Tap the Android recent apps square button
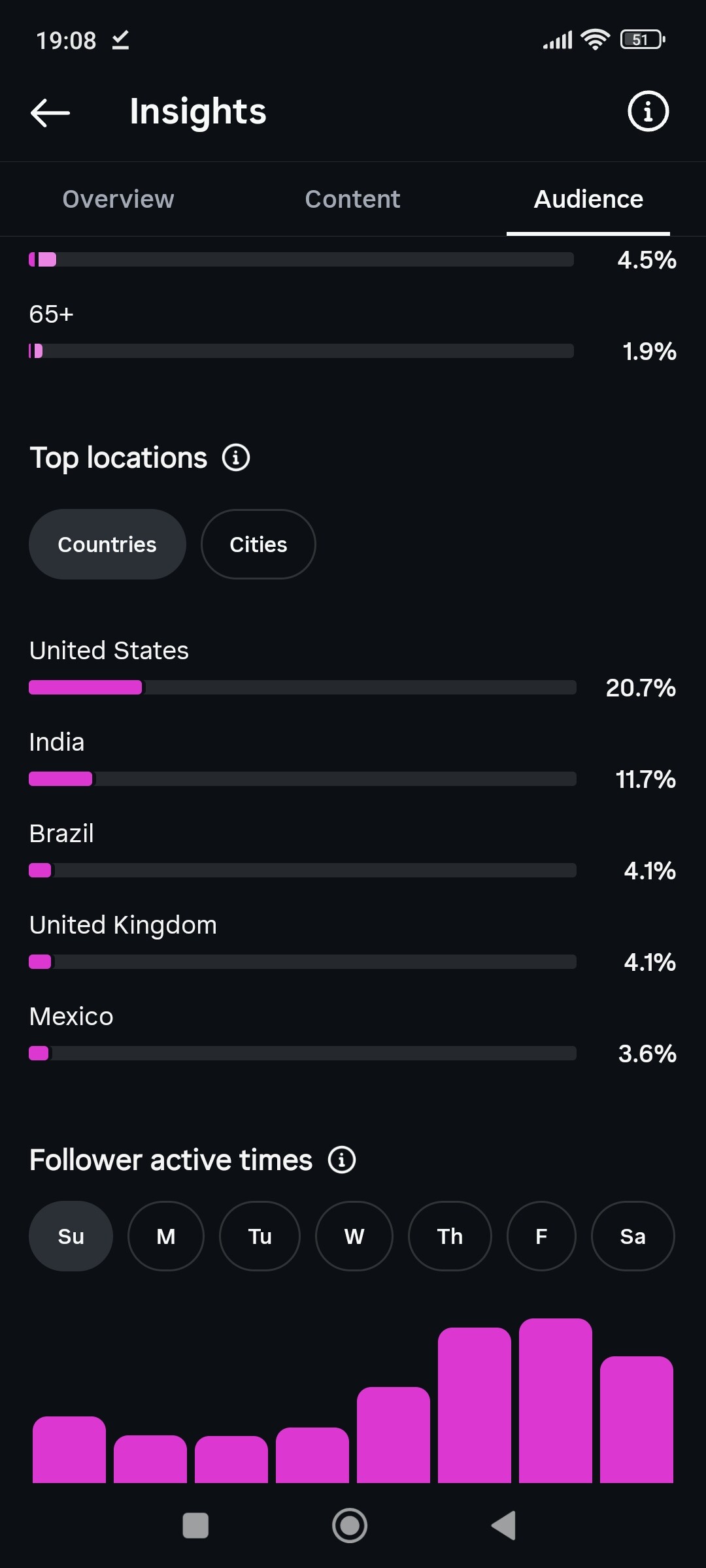This screenshot has height=1568, width=706. 195,1526
